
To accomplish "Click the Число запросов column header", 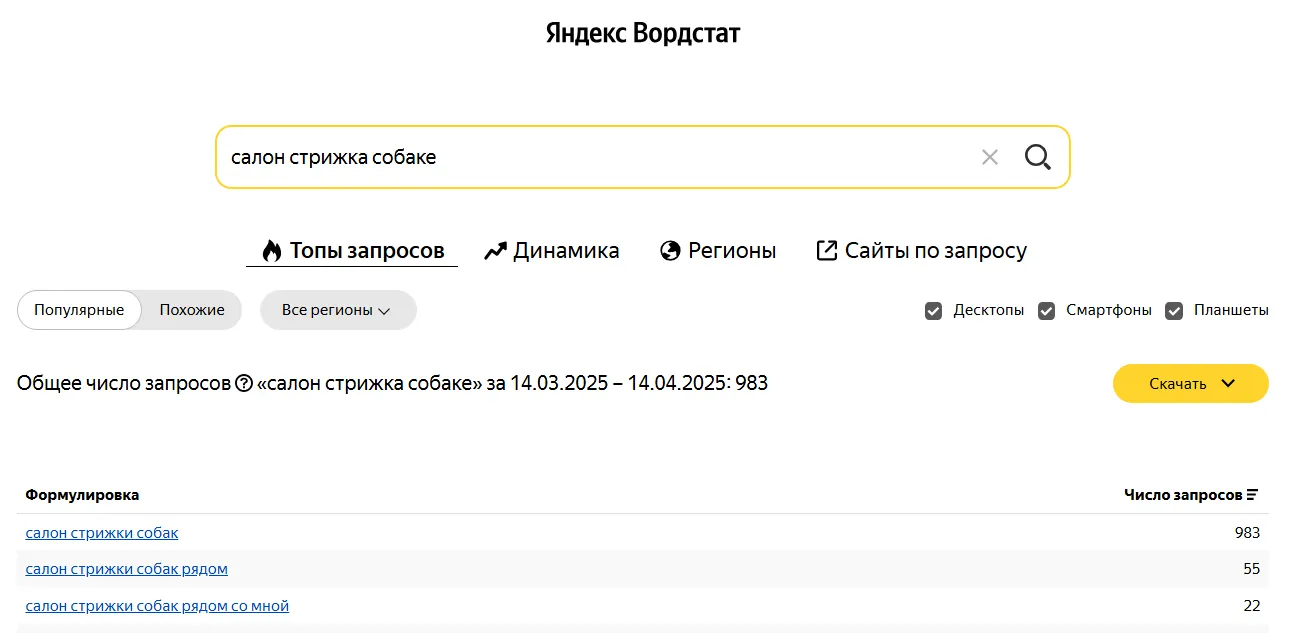I will tap(1183, 495).
